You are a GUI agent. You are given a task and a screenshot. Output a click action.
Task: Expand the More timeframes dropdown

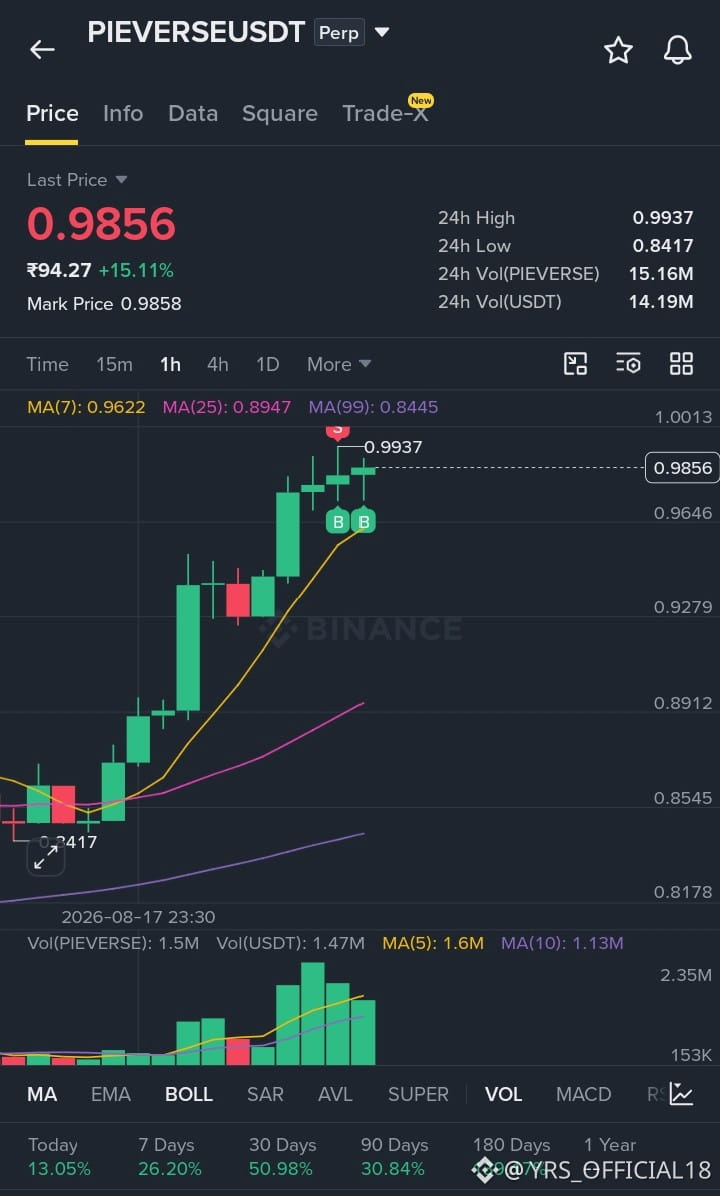(x=339, y=365)
